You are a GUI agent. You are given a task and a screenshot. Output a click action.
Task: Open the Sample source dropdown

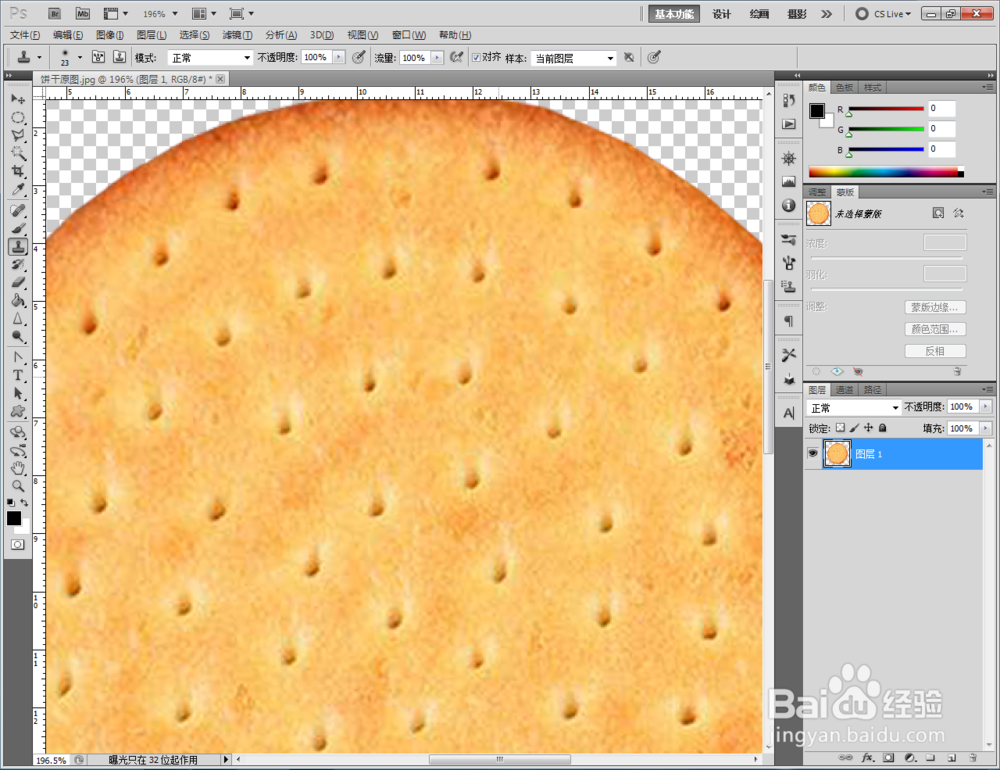573,58
